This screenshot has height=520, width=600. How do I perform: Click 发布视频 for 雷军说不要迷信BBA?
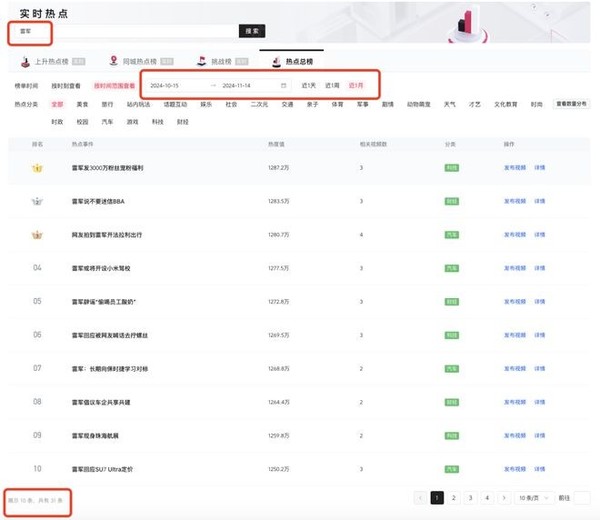(514, 201)
